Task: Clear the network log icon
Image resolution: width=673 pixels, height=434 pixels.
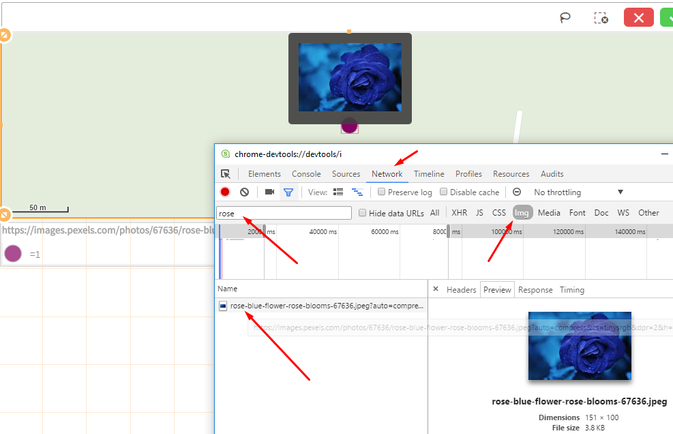Action: (244, 192)
